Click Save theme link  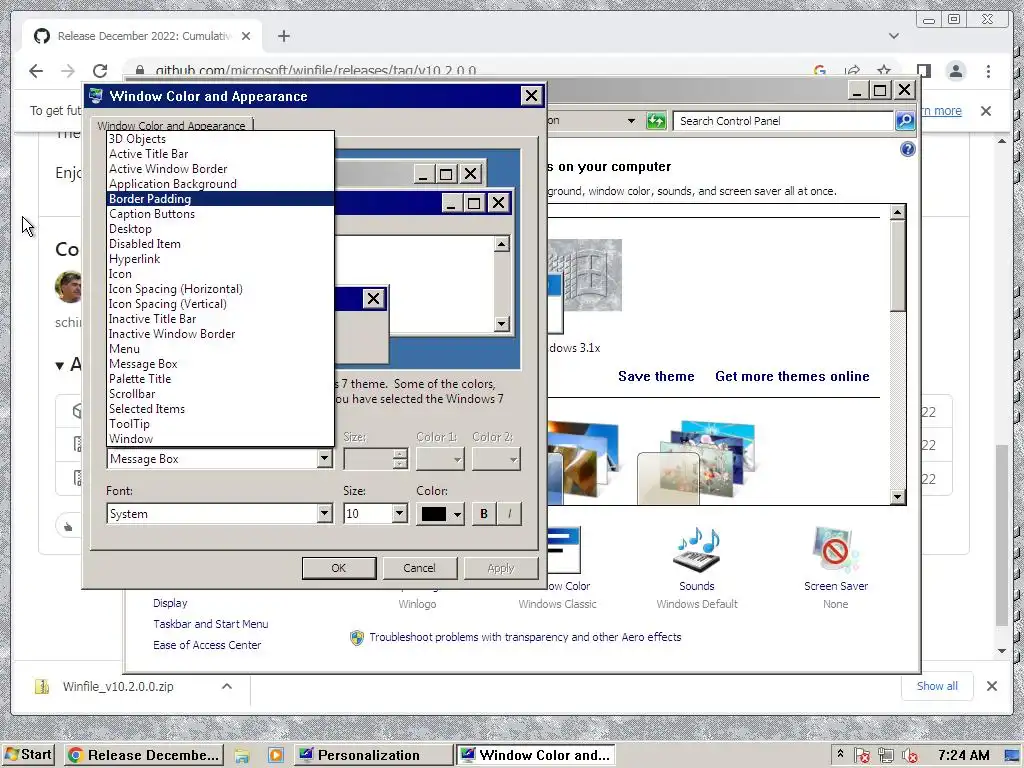click(656, 376)
